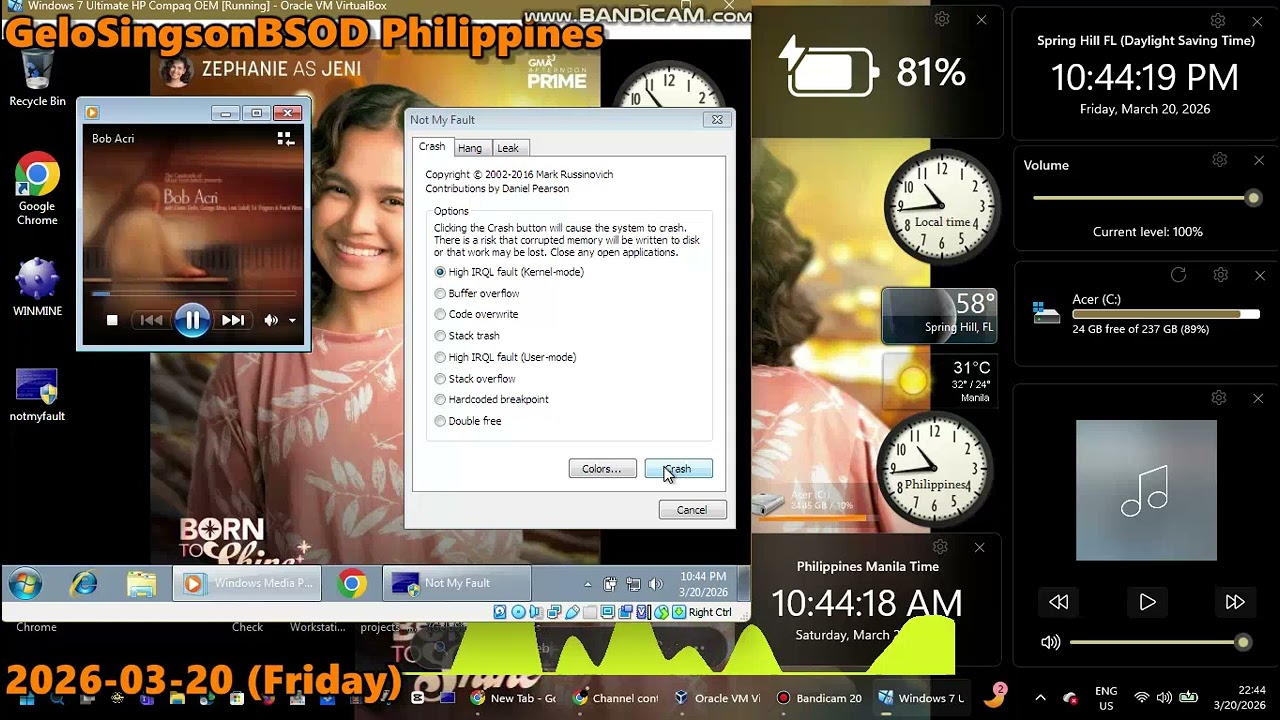Select the Double free option
This screenshot has height=720, width=1280.
tap(468, 421)
